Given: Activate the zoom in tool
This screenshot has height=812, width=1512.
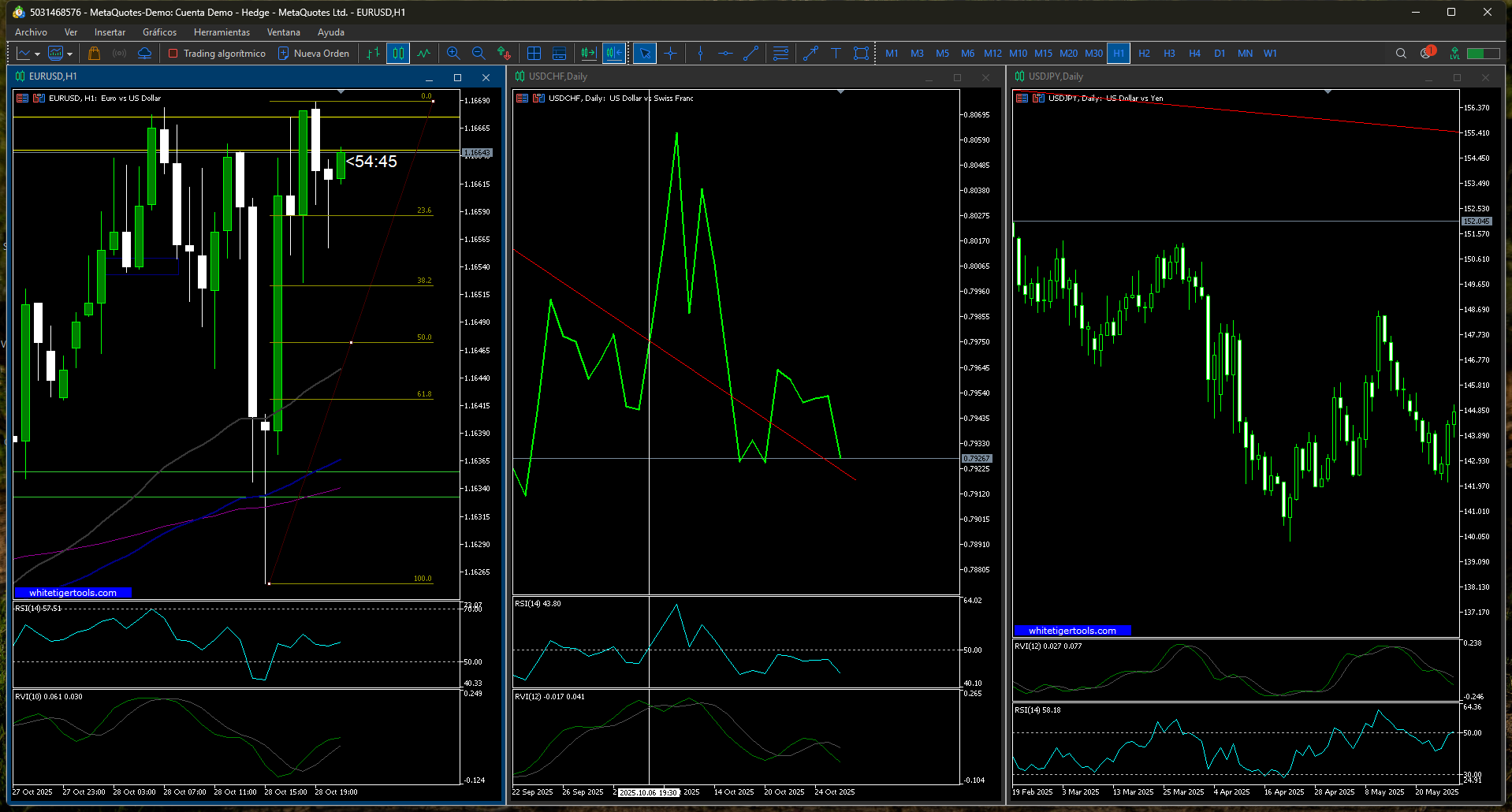Looking at the screenshot, I should pos(454,53).
